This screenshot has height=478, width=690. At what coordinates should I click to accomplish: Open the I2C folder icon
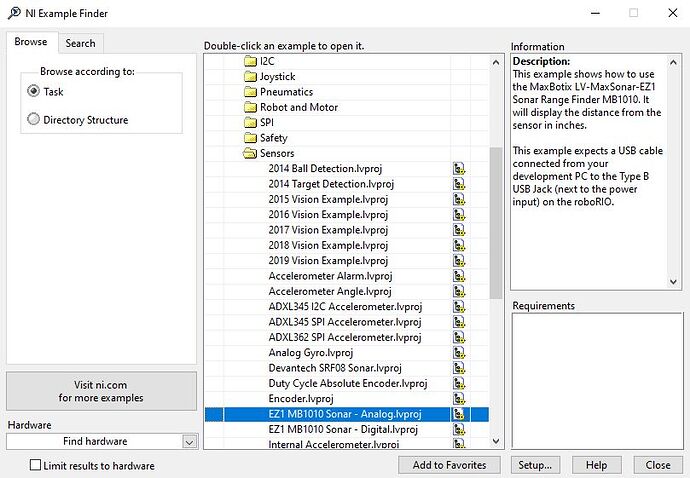[x=250, y=61]
